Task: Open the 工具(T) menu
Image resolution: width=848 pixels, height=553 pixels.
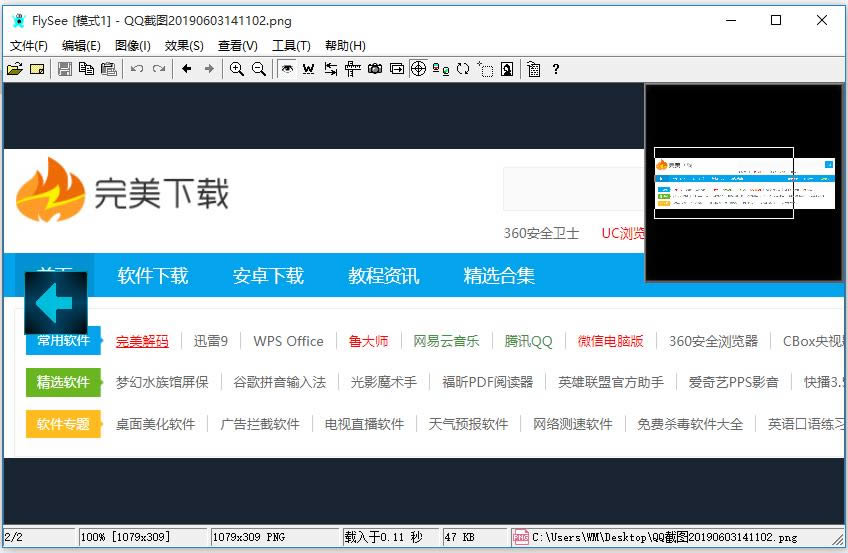Action: (291, 46)
